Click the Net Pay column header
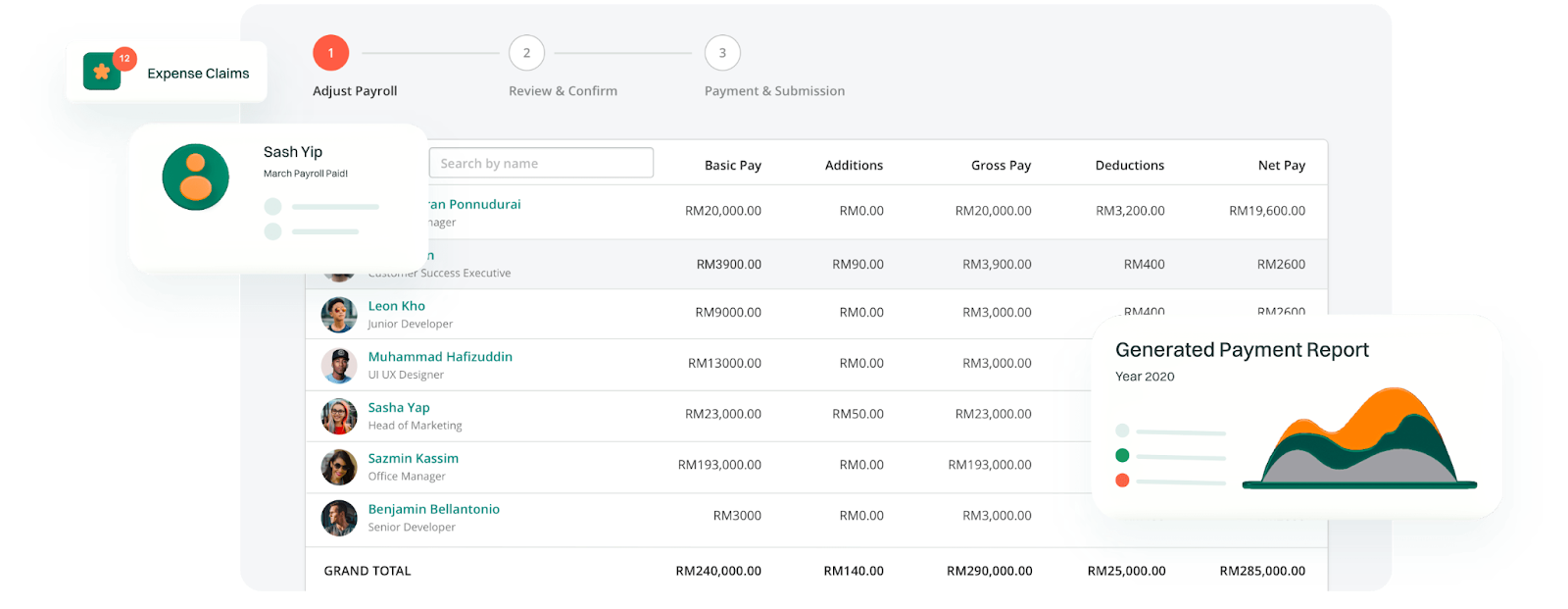The height and width of the screenshot is (609, 1568). 1281,165
